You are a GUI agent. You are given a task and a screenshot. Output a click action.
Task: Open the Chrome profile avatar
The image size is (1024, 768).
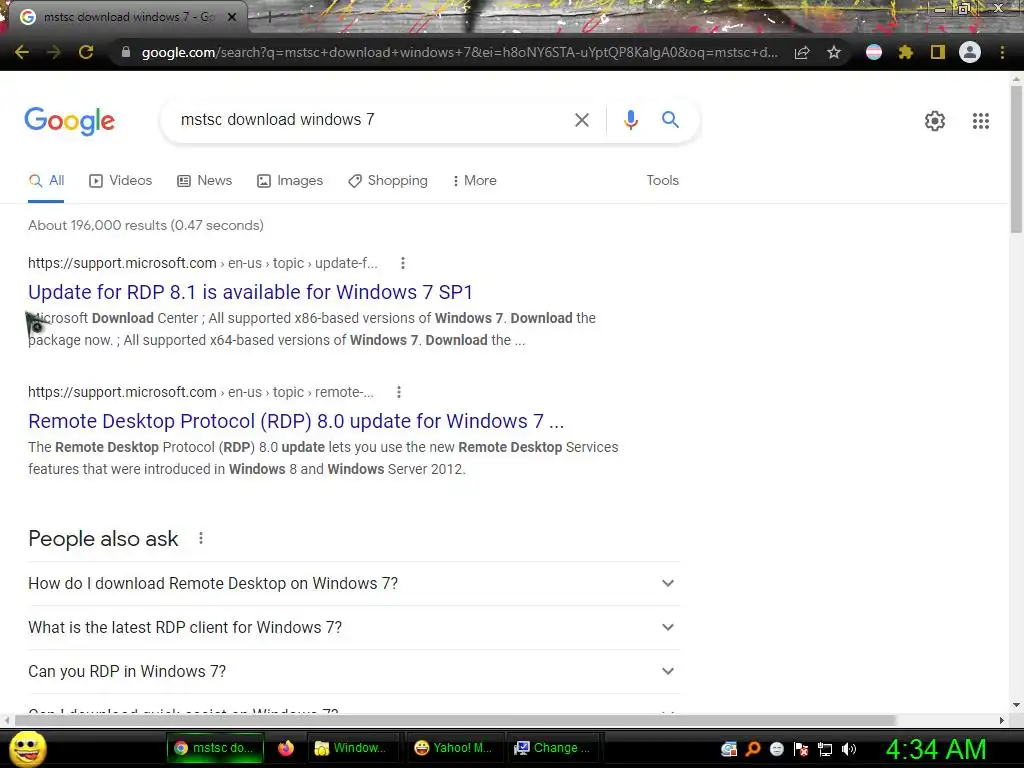click(x=970, y=52)
